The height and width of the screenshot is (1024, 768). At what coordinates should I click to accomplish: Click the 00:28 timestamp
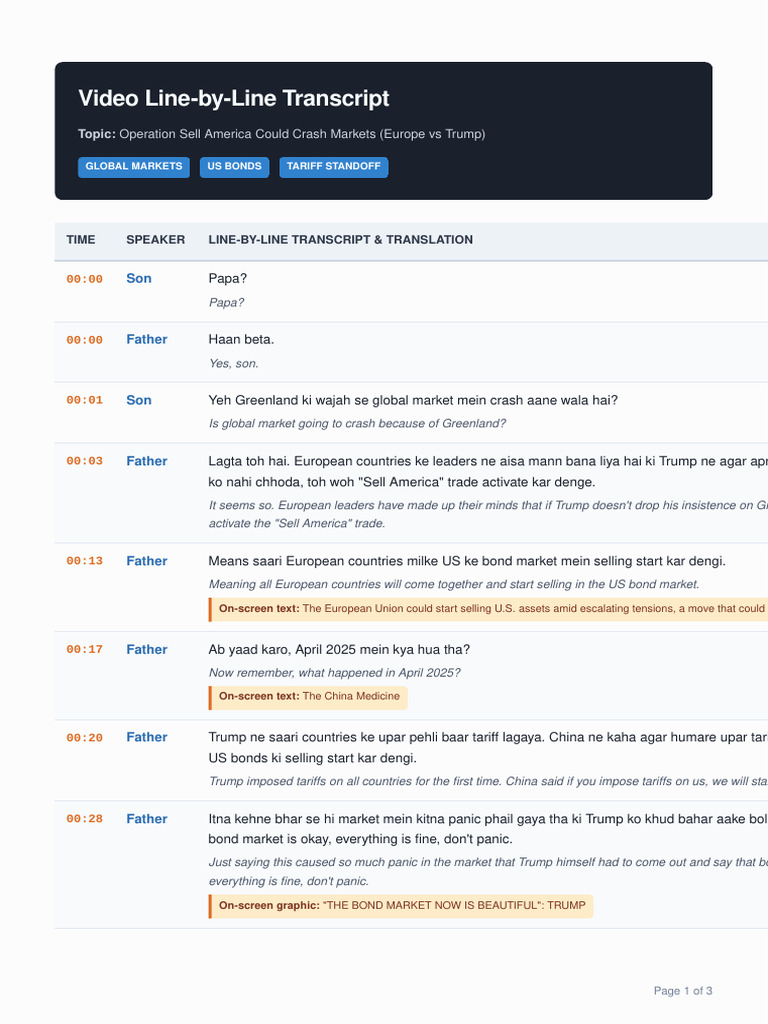pyautogui.click(x=85, y=818)
